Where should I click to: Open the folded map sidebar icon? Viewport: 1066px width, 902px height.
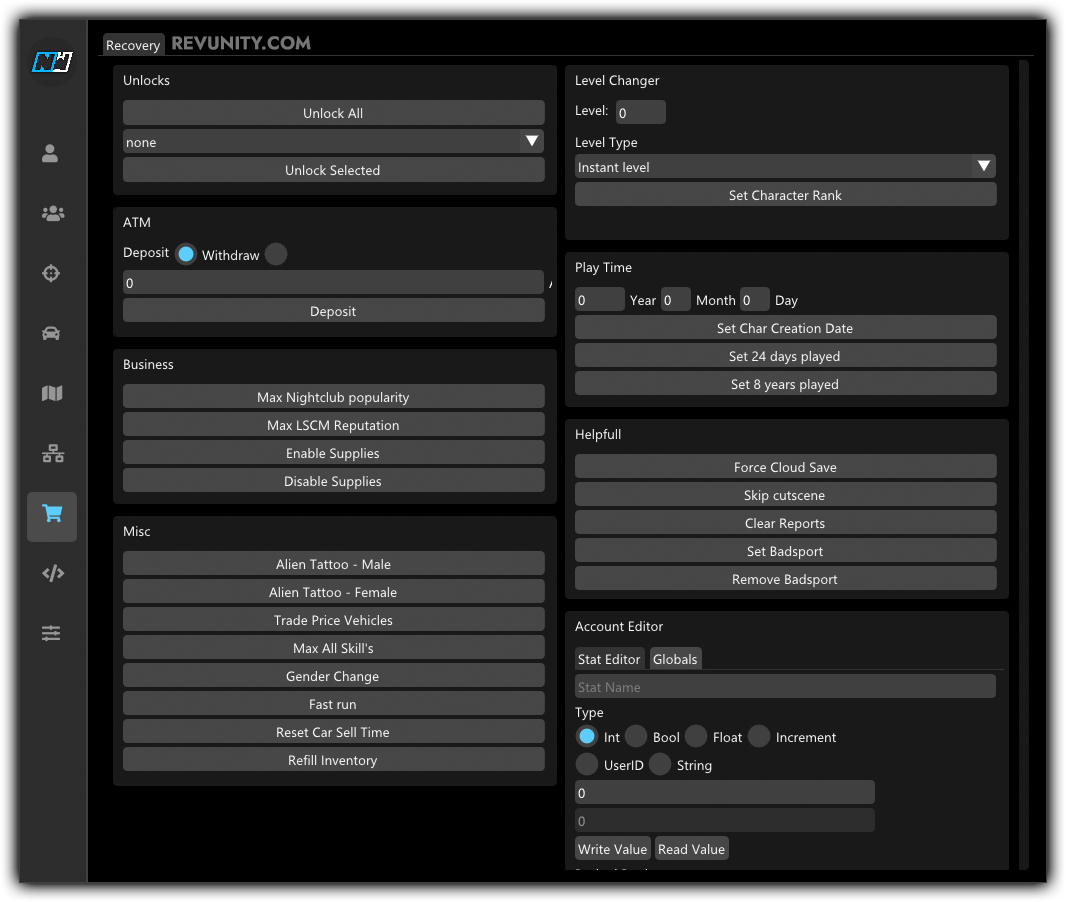pyautogui.click(x=52, y=394)
